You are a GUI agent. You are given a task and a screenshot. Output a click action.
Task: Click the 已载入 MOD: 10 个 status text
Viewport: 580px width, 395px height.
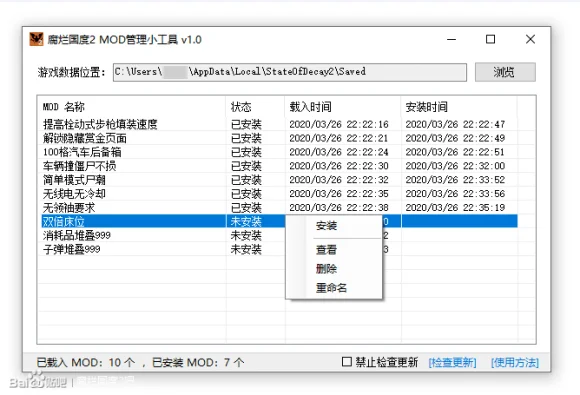[x=86, y=362]
